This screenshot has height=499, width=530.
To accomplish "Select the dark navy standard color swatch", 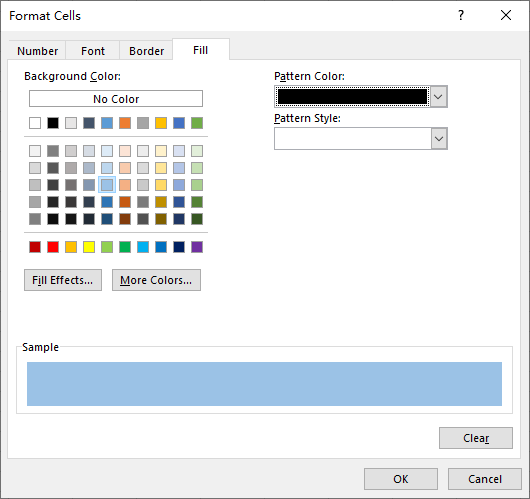I will coord(179,247).
